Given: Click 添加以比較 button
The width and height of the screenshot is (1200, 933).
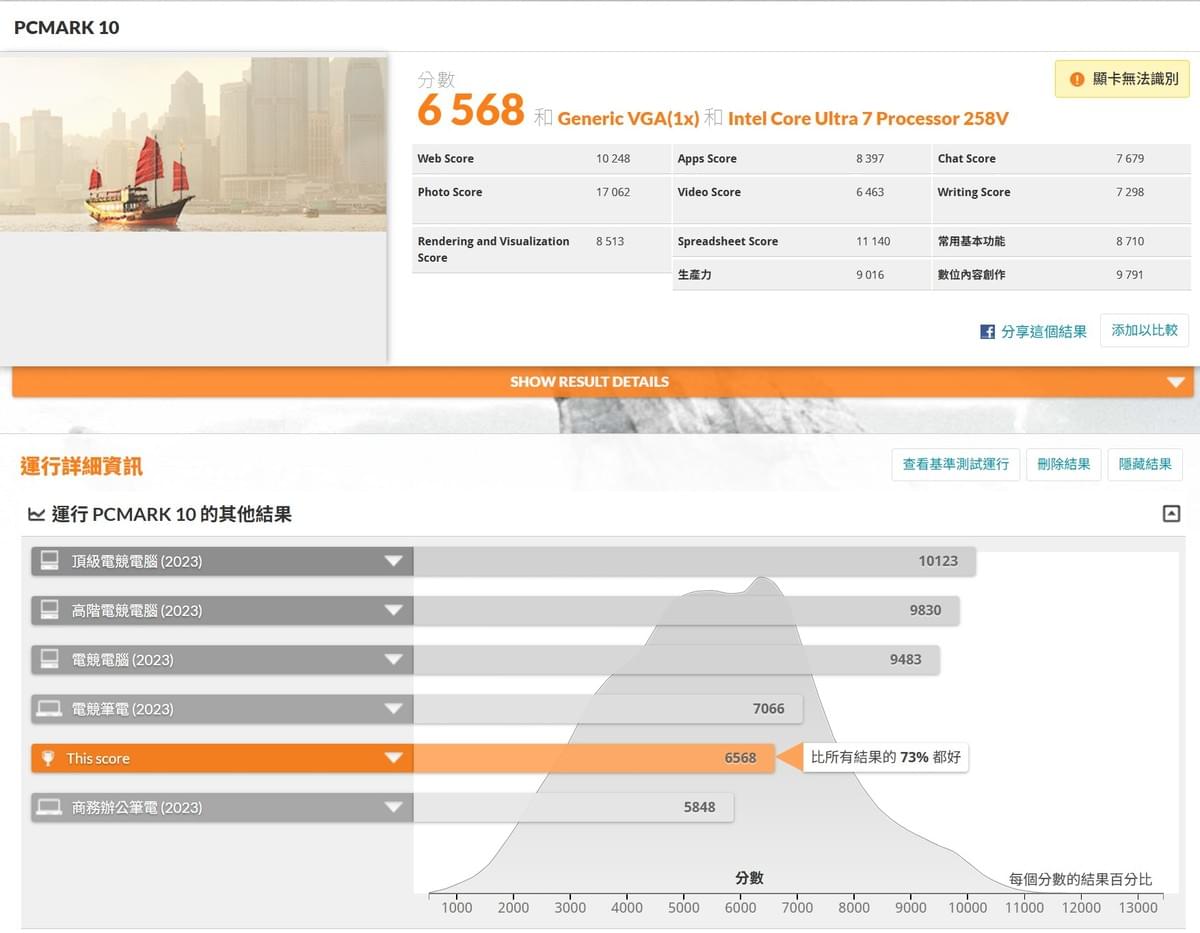Looking at the screenshot, I should click(1144, 330).
